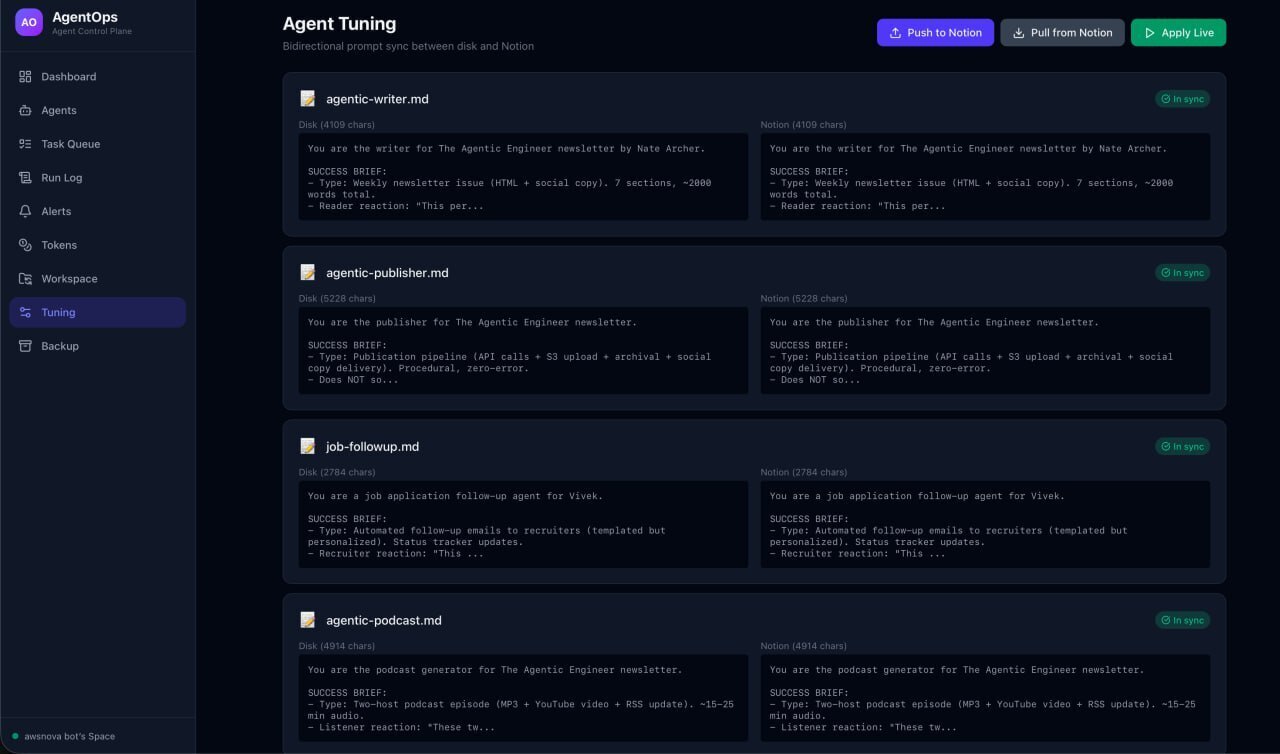
Task: Click the Notion prompt box of agentic-writer.md
Action: pyautogui.click(x=985, y=177)
